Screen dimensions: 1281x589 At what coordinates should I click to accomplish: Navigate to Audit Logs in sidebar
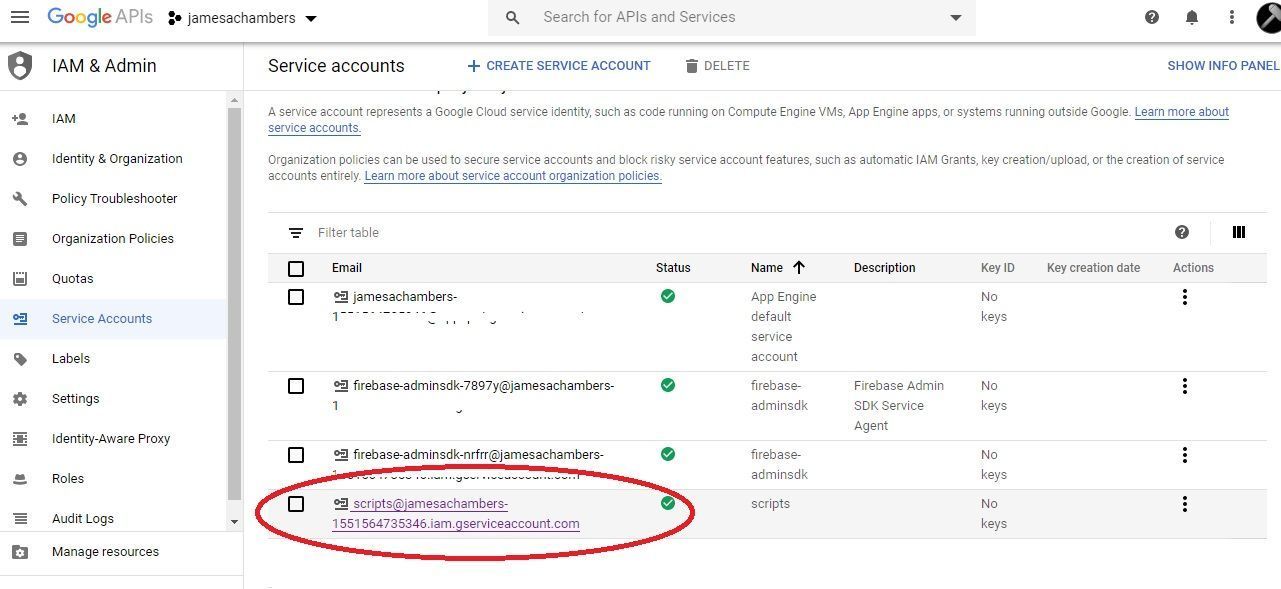pos(82,518)
